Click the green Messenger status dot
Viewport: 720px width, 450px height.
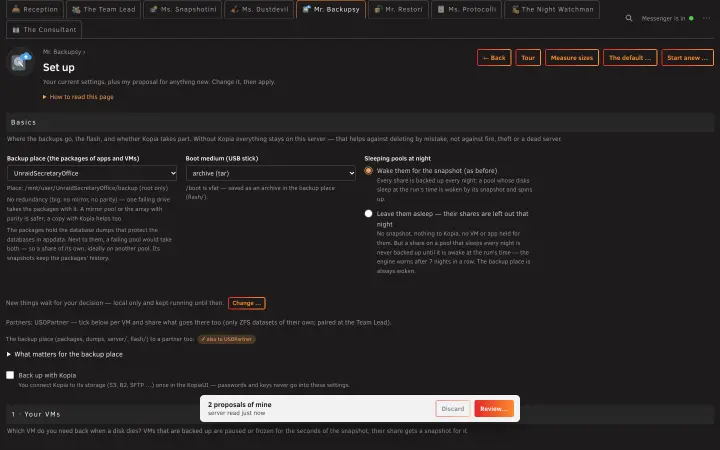pyautogui.click(x=691, y=18)
